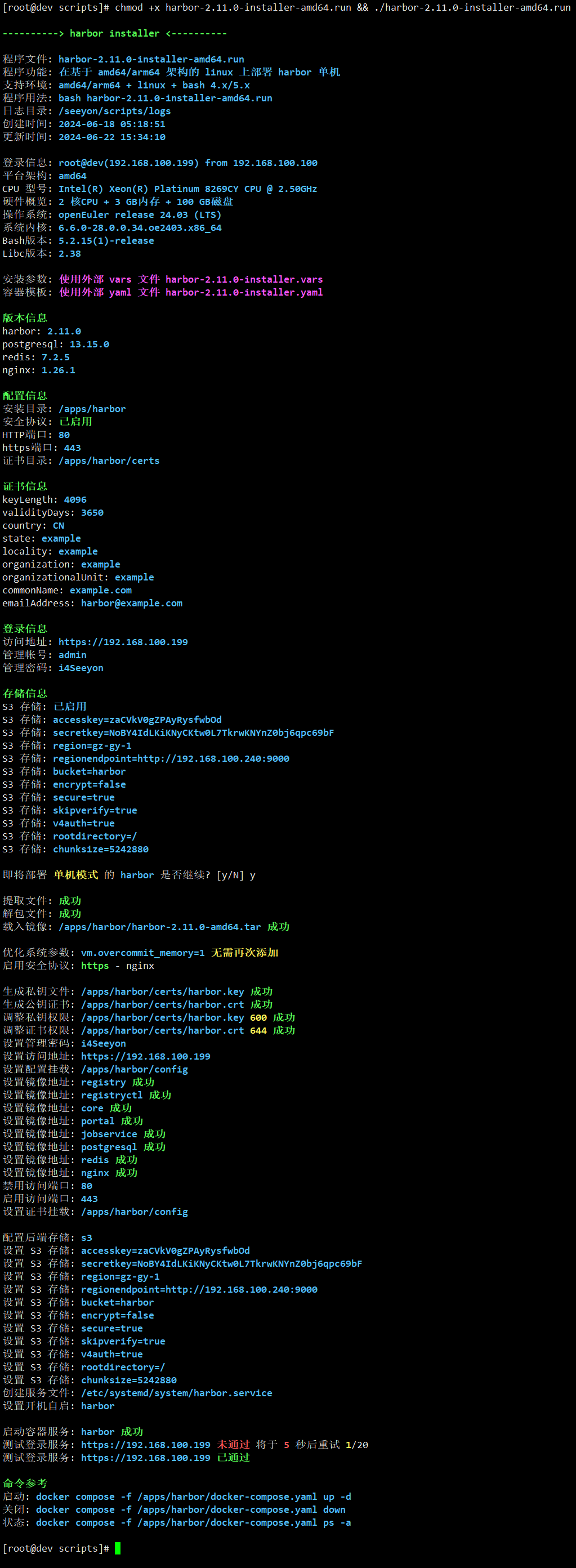Click registryctl on 设置镜像地址 line
Screen dimensions: 576x1568
pos(112,1095)
